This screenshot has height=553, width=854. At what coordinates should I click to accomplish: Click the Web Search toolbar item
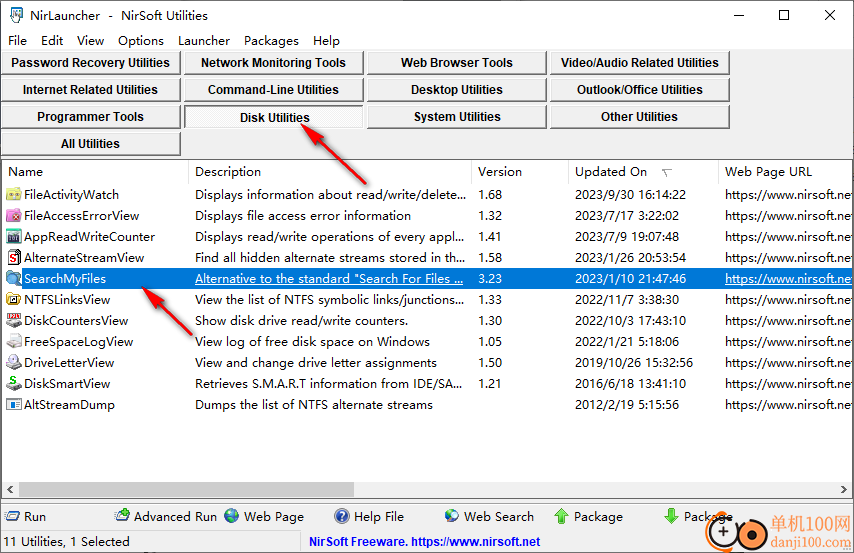(489, 516)
